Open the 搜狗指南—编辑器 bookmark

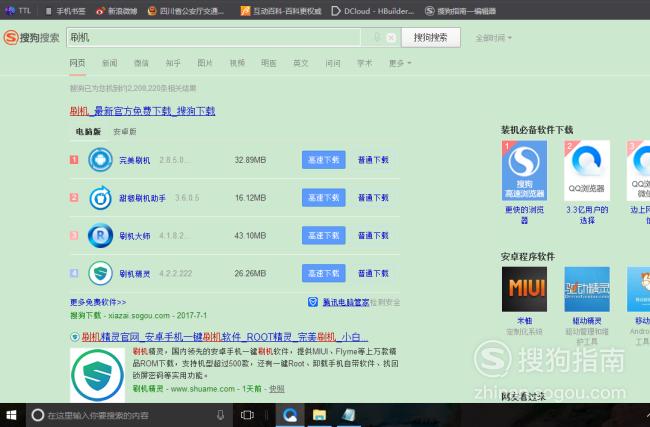[460, 11]
